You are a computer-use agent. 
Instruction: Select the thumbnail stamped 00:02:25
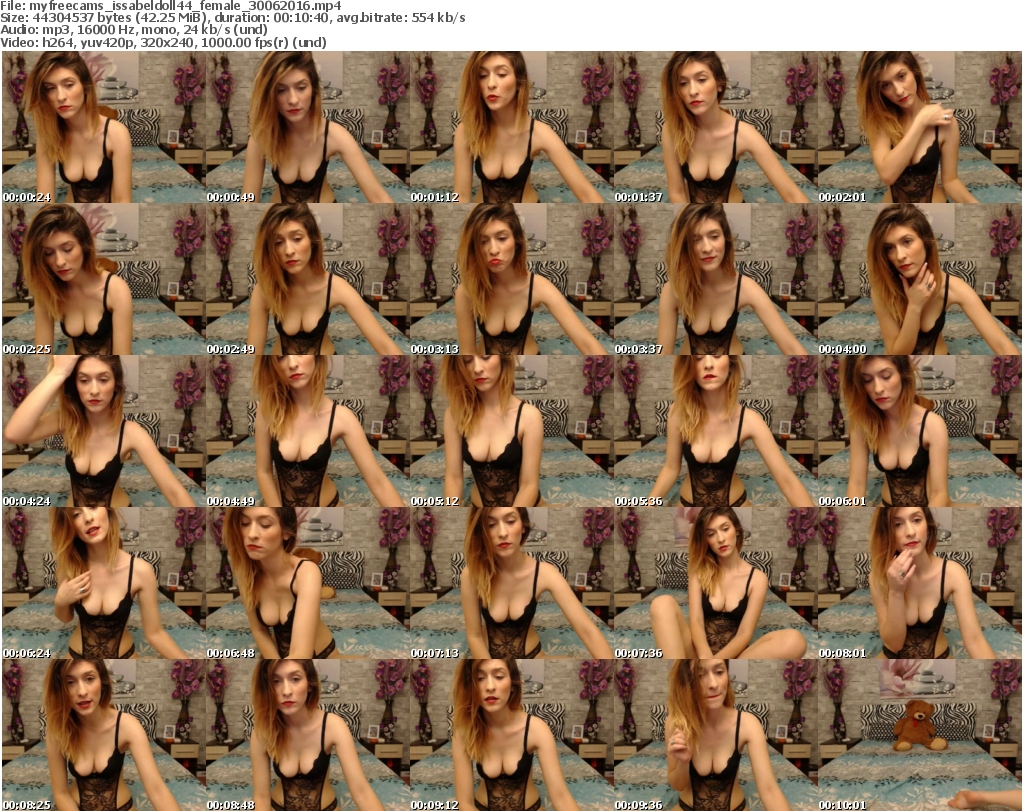point(104,279)
